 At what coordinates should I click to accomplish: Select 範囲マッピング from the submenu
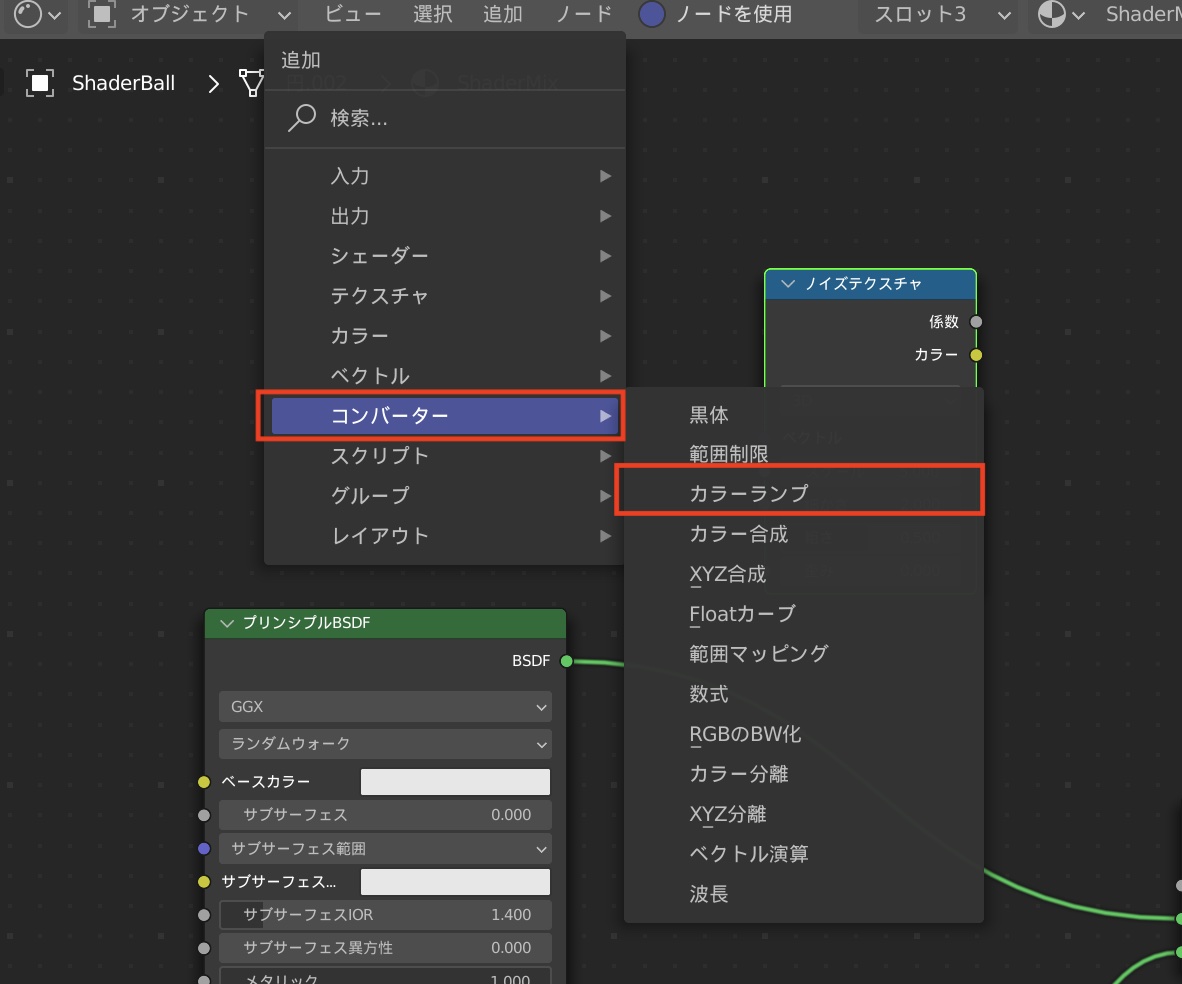(x=759, y=653)
